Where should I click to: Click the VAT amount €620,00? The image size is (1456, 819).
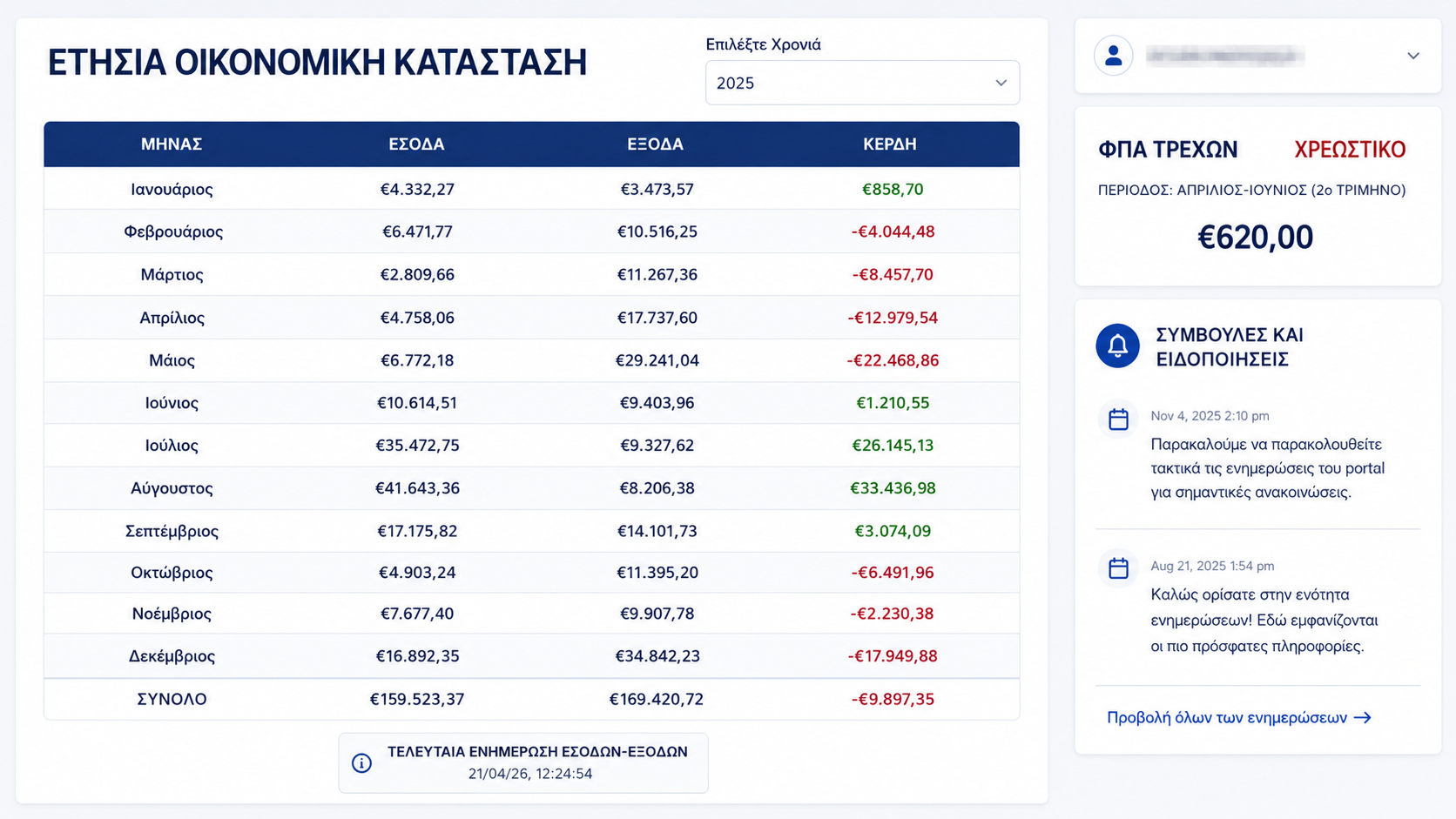tap(1255, 237)
